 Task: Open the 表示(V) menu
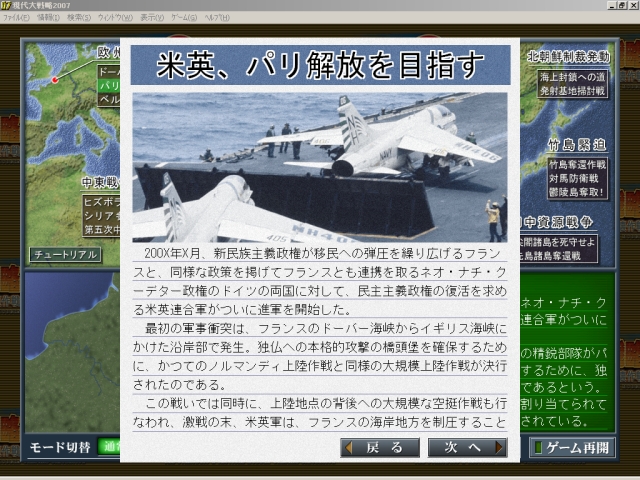tap(152, 18)
